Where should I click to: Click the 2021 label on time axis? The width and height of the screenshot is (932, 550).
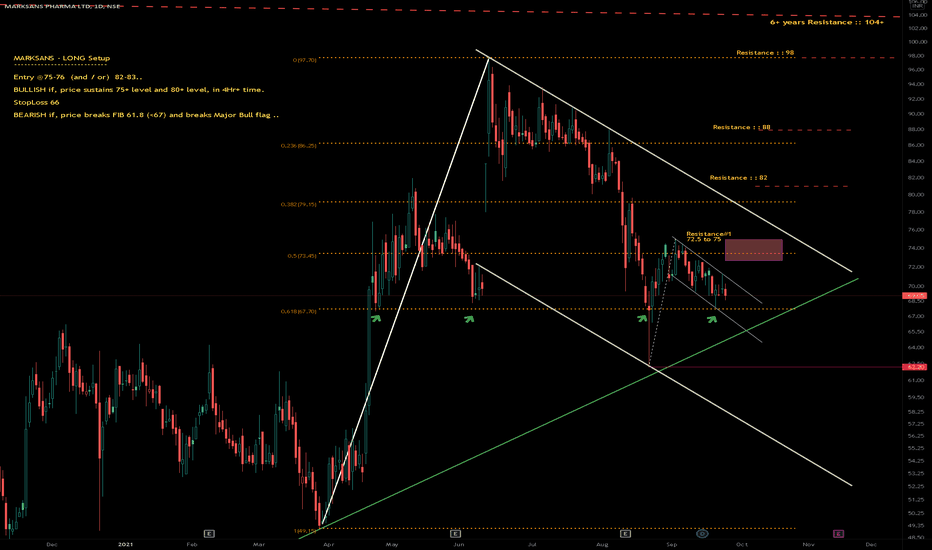[125, 544]
